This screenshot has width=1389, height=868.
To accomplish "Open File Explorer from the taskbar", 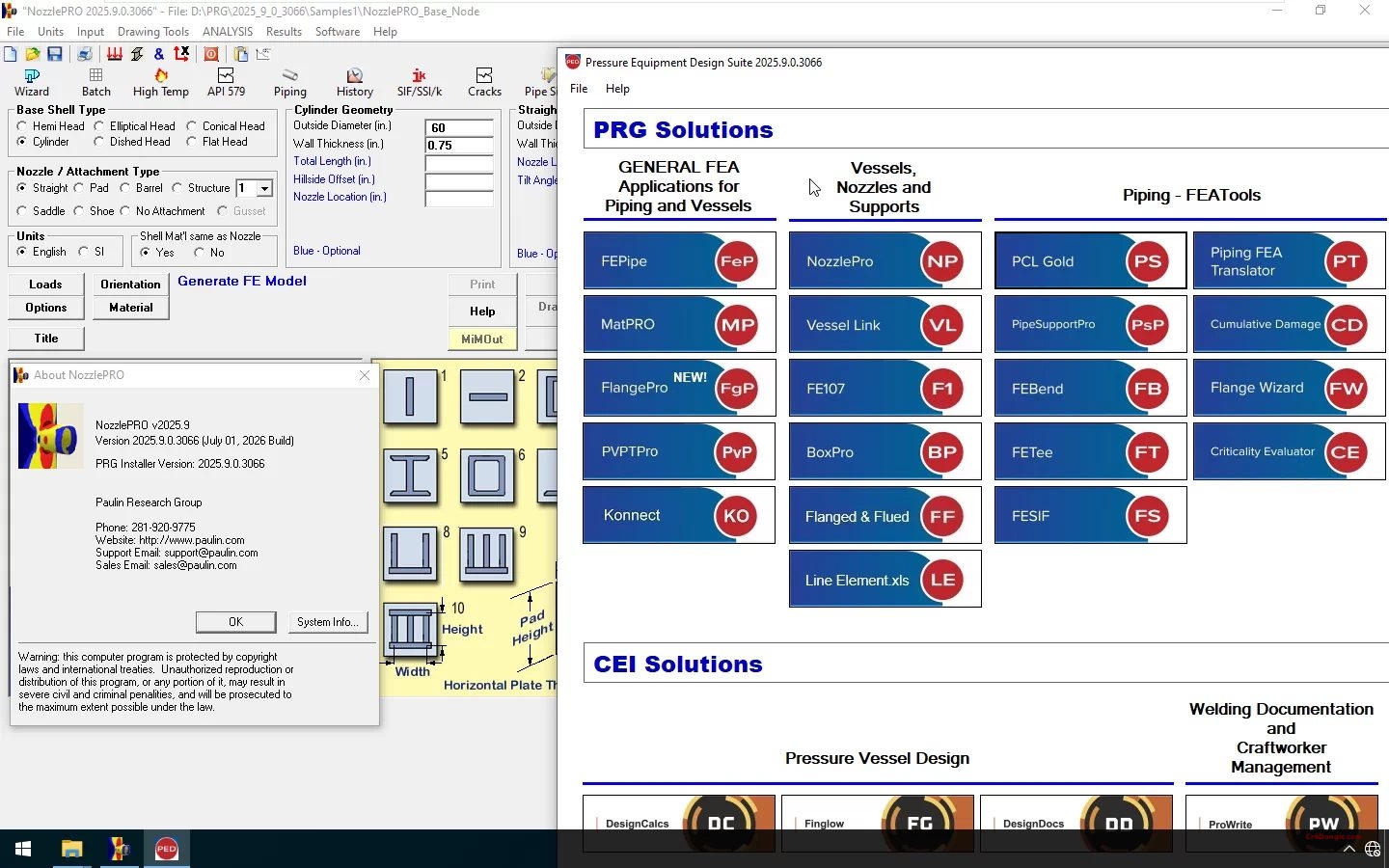I will tap(71, 849).
